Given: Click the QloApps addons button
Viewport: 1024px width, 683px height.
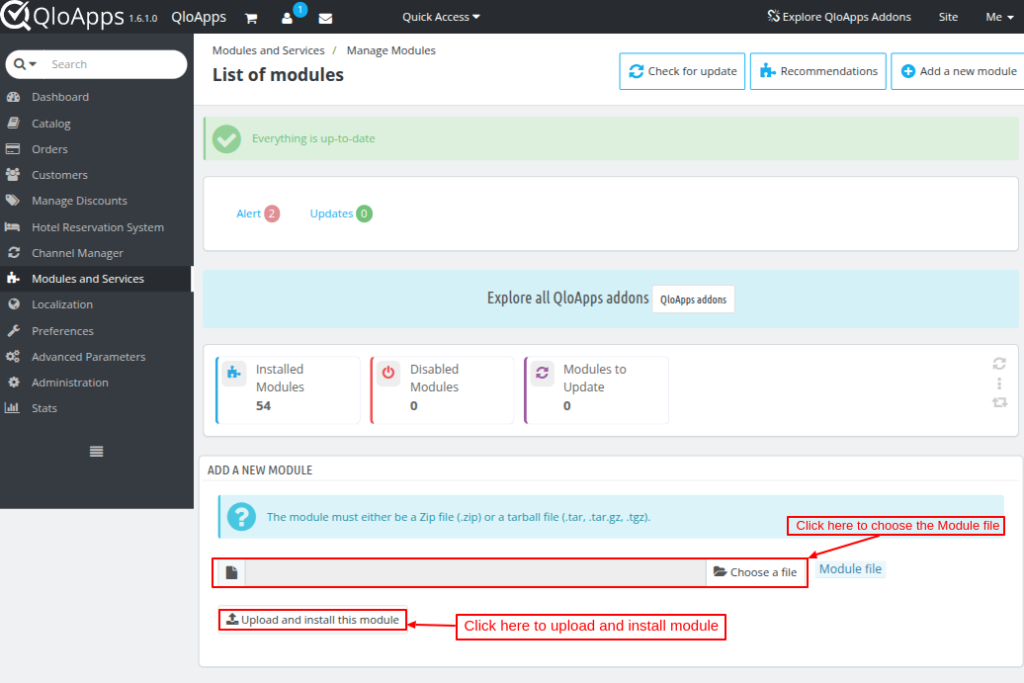Looking at the screenshot, I should [x=693, y=299].
